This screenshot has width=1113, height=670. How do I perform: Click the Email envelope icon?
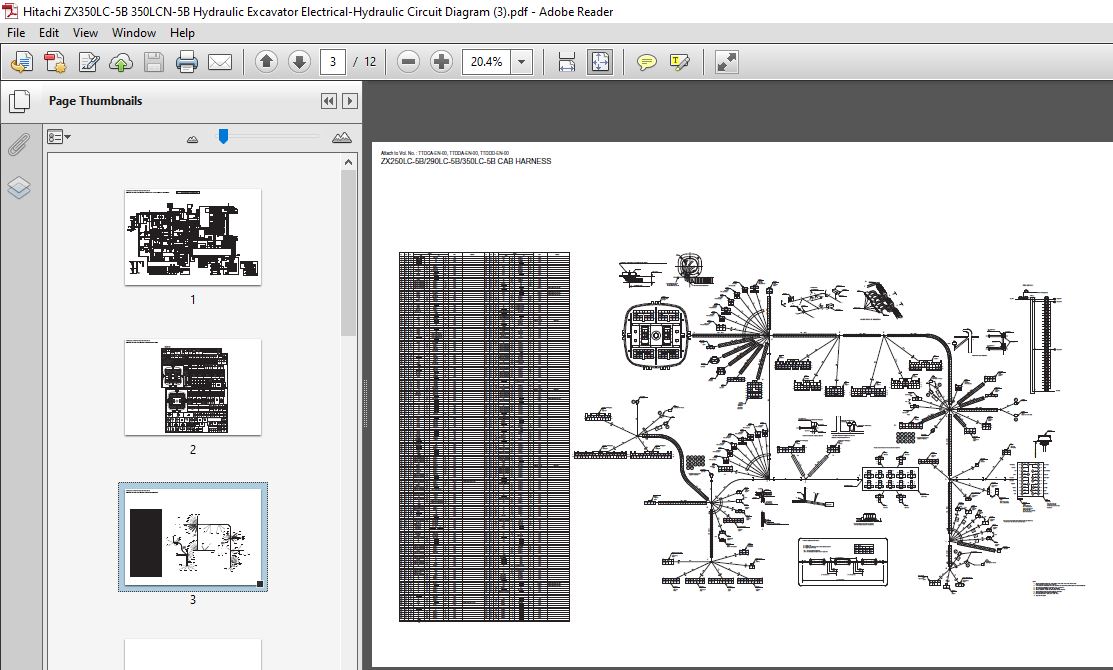[220, 62]
